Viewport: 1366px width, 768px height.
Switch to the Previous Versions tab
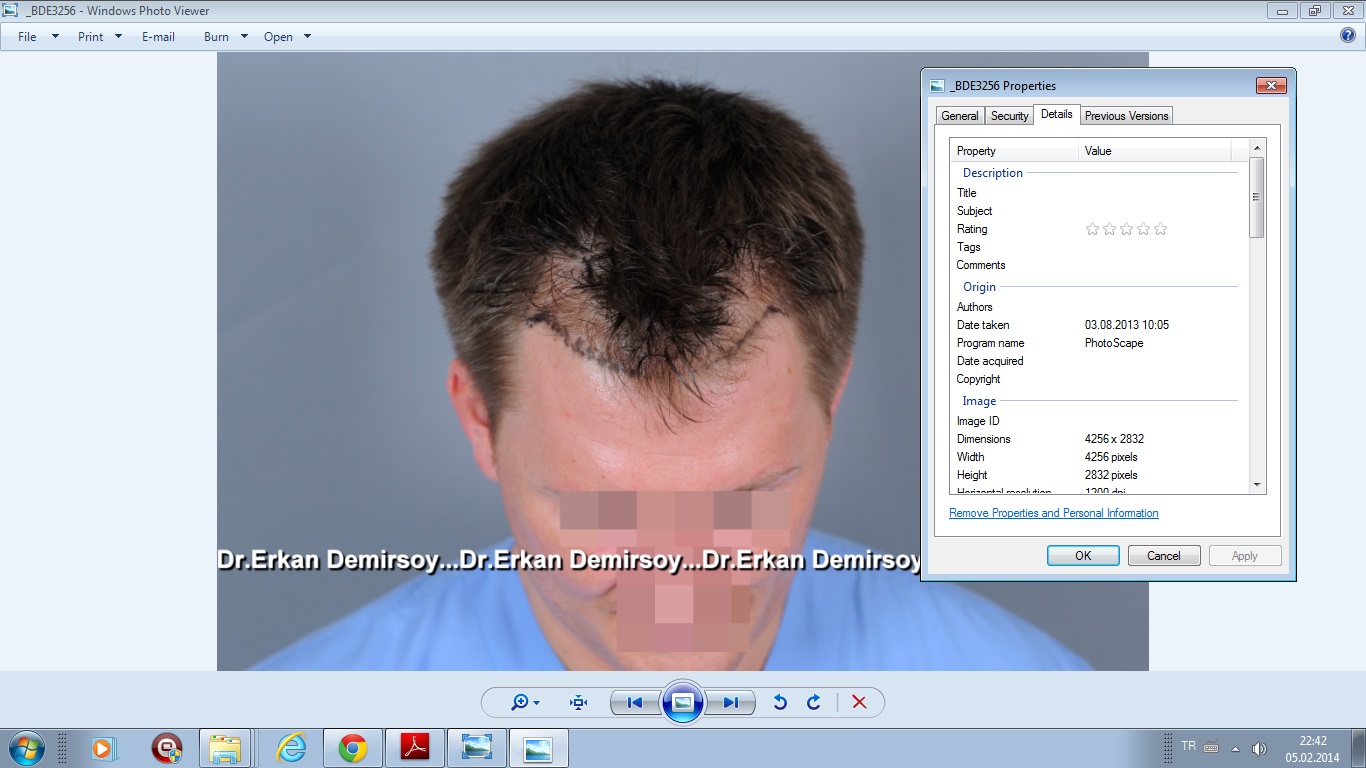click(1126, 116)
